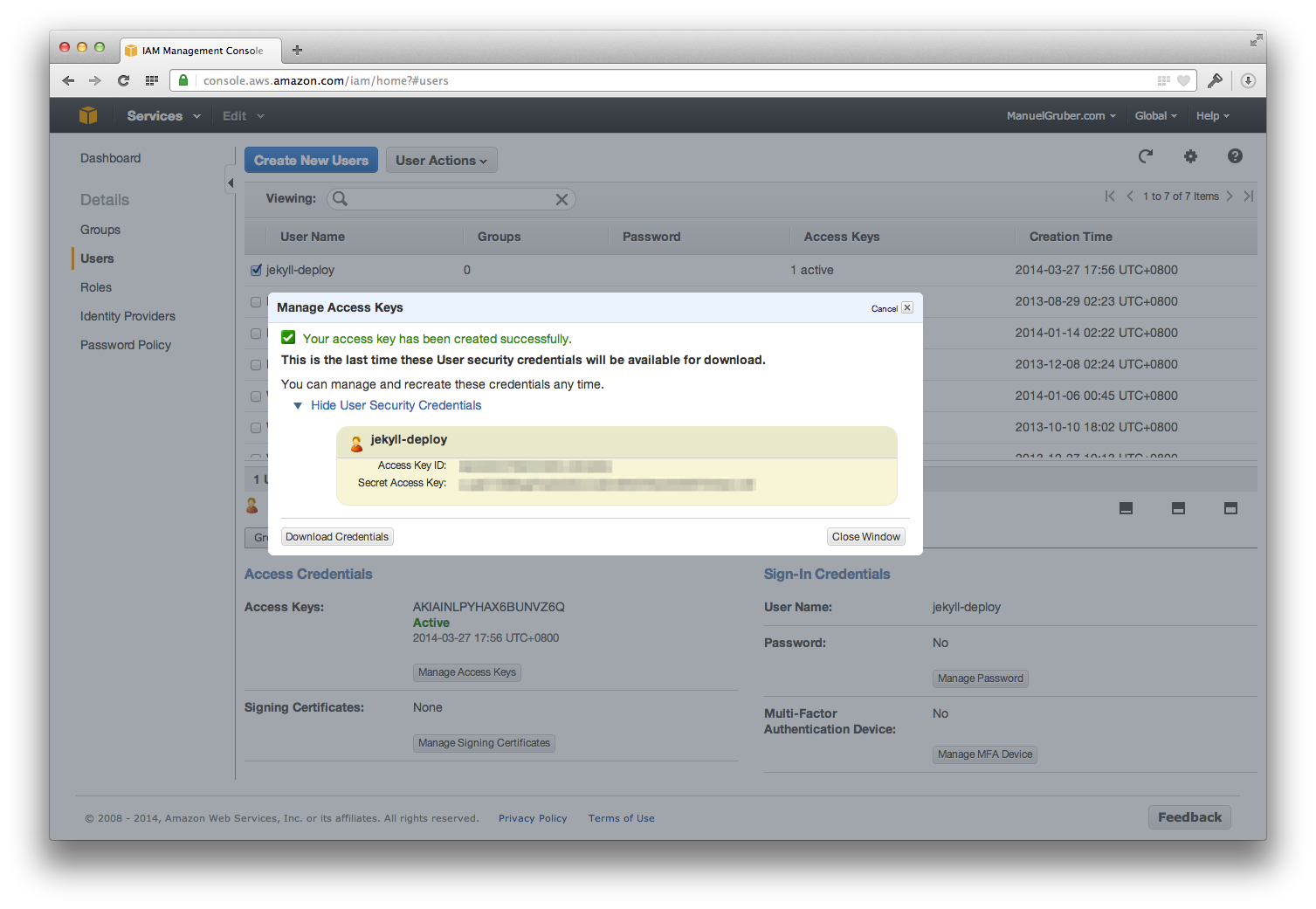Check the user row created 2013-12-08
The image size is (1316, 909).
[x=256, y=365]
